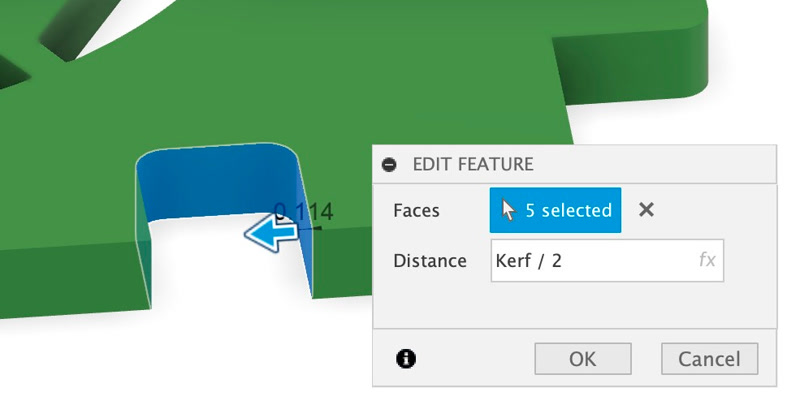800x405 pixels.
Task: Click the 0.114 dimension value label
Action: (304, 211)
